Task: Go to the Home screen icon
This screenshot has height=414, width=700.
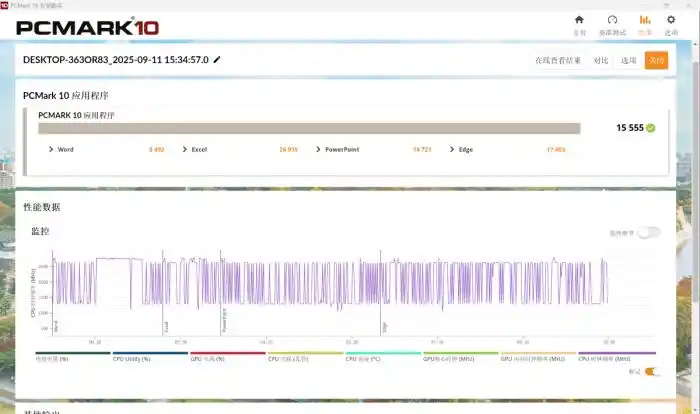Action: [579, 20]
